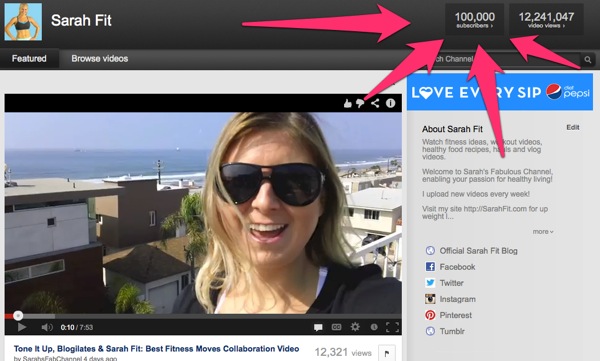Screen dimensions: 600x361
Task: Click the progress bar scrubber handle
Action: 18,316
